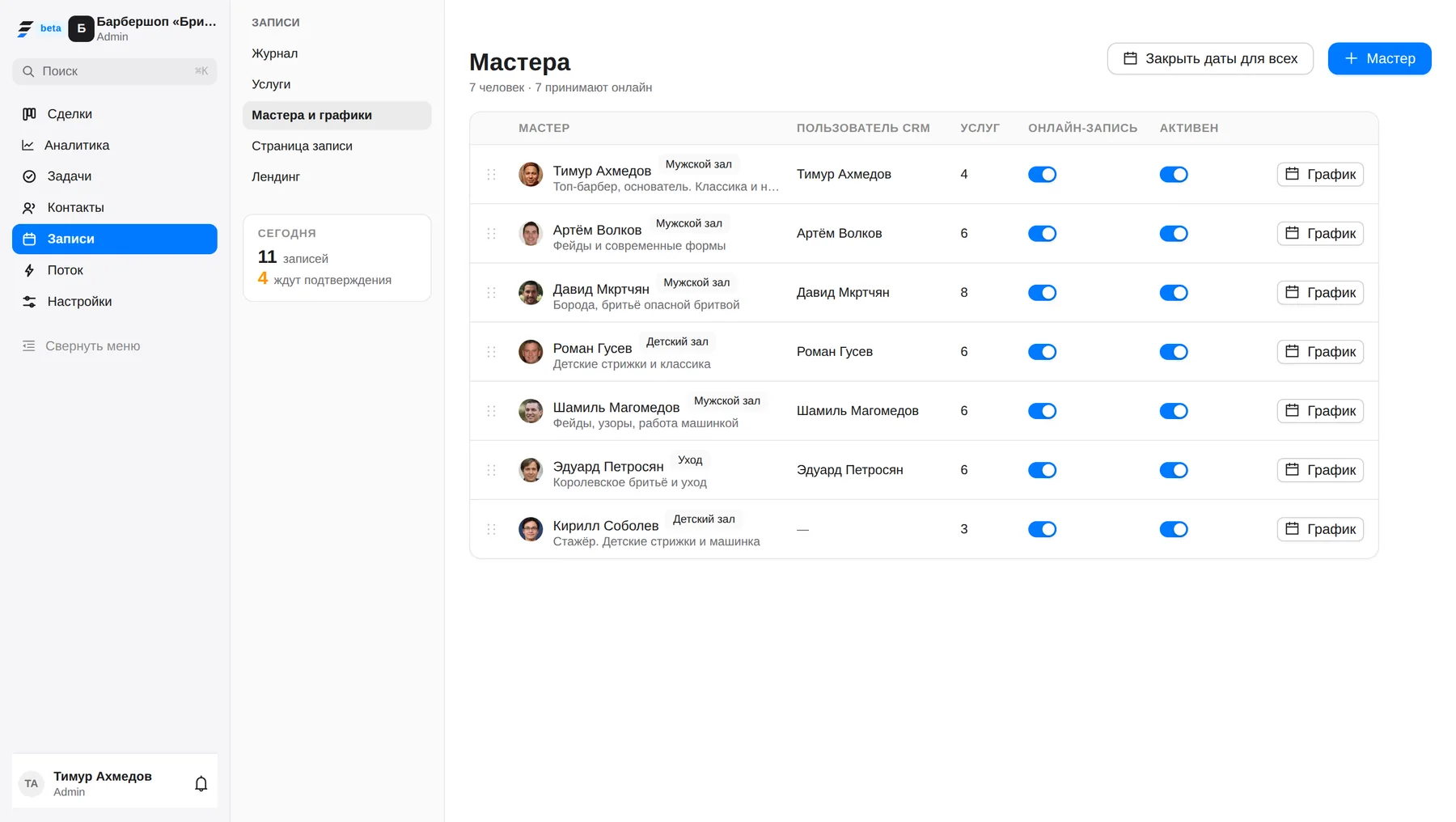Image resolution: width=1456 pixels, height=822 pixels.
Task: Click the drag handle for Давид Мкртчян row
Action: 491,292
